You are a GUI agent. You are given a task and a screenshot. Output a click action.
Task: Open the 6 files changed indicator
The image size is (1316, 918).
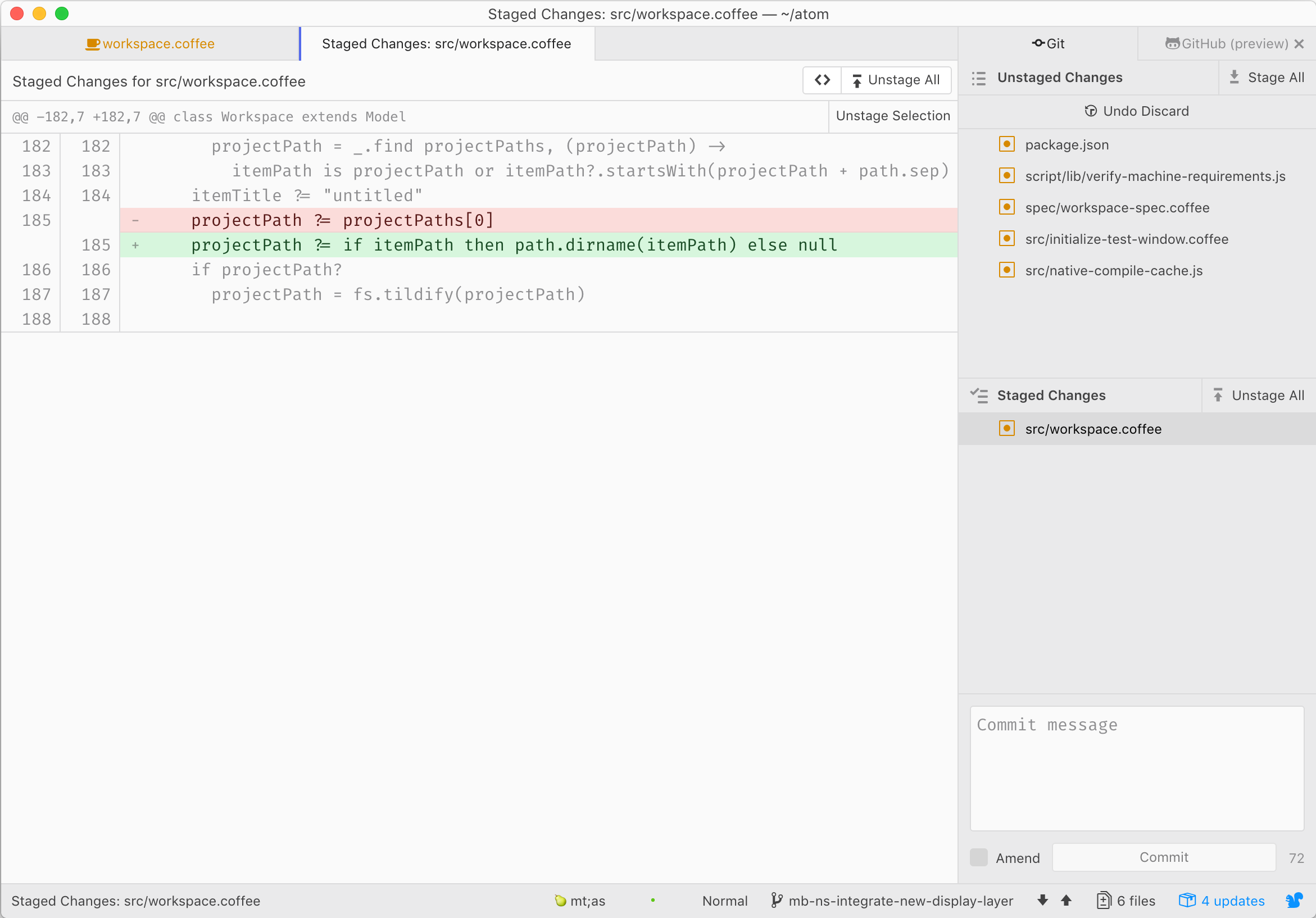point(1125,900)
